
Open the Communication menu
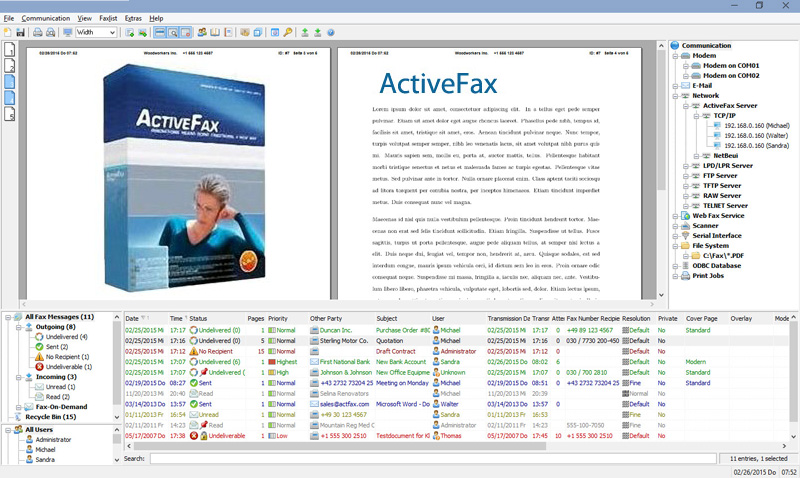45,18
